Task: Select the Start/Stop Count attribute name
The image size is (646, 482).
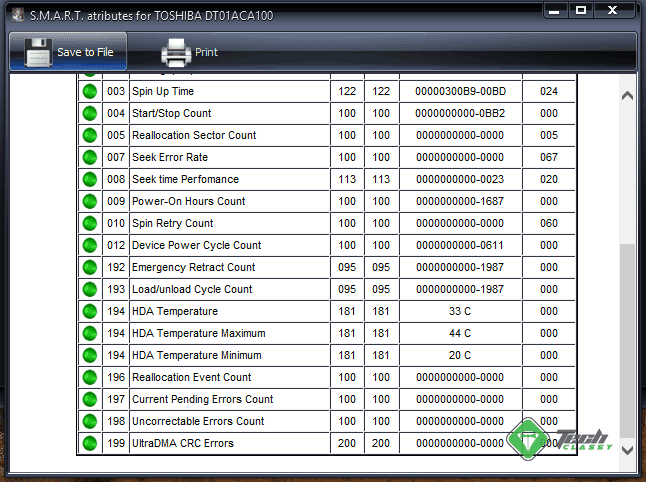Action: click(x=171, y=113)
